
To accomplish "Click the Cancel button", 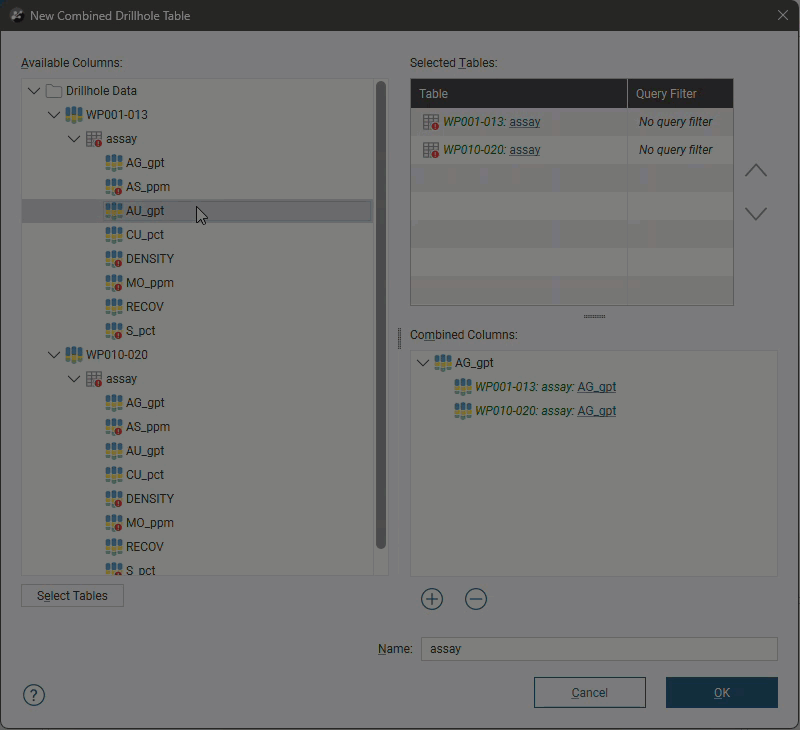I will pos(589,692).
